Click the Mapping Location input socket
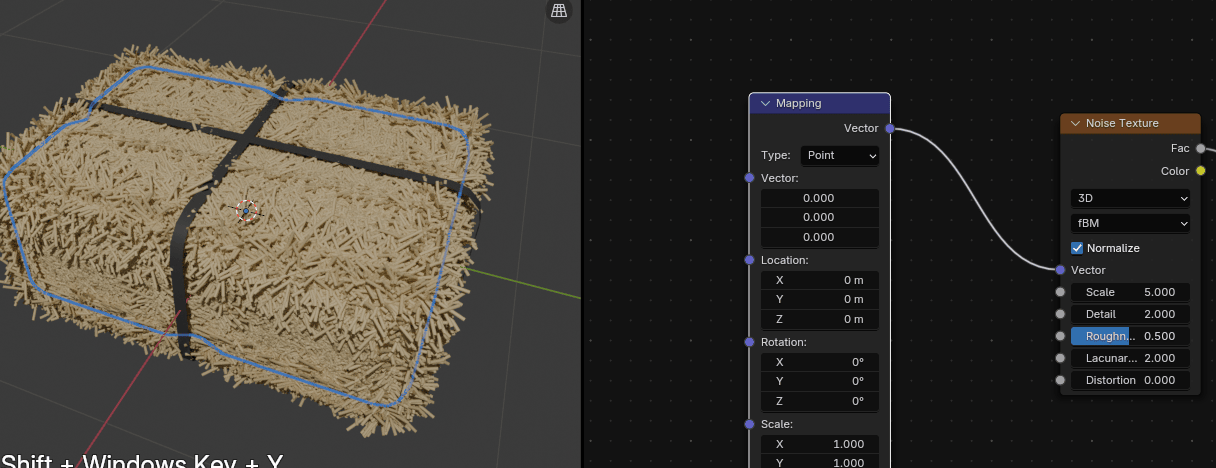Viewport: 1216px width, 468px height. click(x=750, y=260)
